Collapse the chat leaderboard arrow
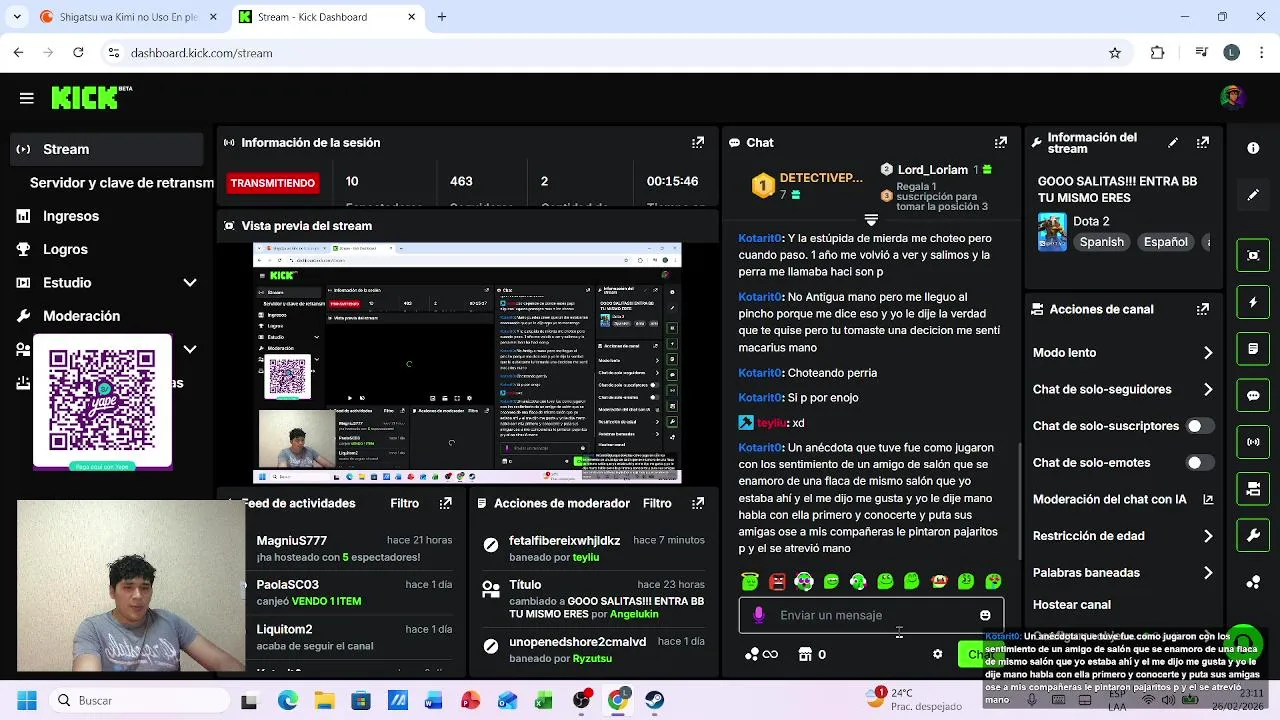Image resolution: width=1280 pixels, height=720 pixels. (871, 219)
